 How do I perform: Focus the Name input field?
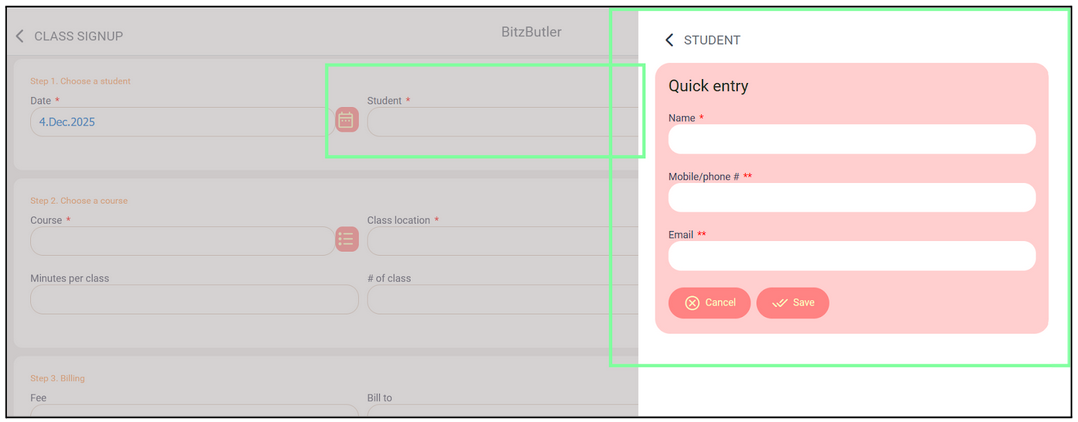click(851, 140)
